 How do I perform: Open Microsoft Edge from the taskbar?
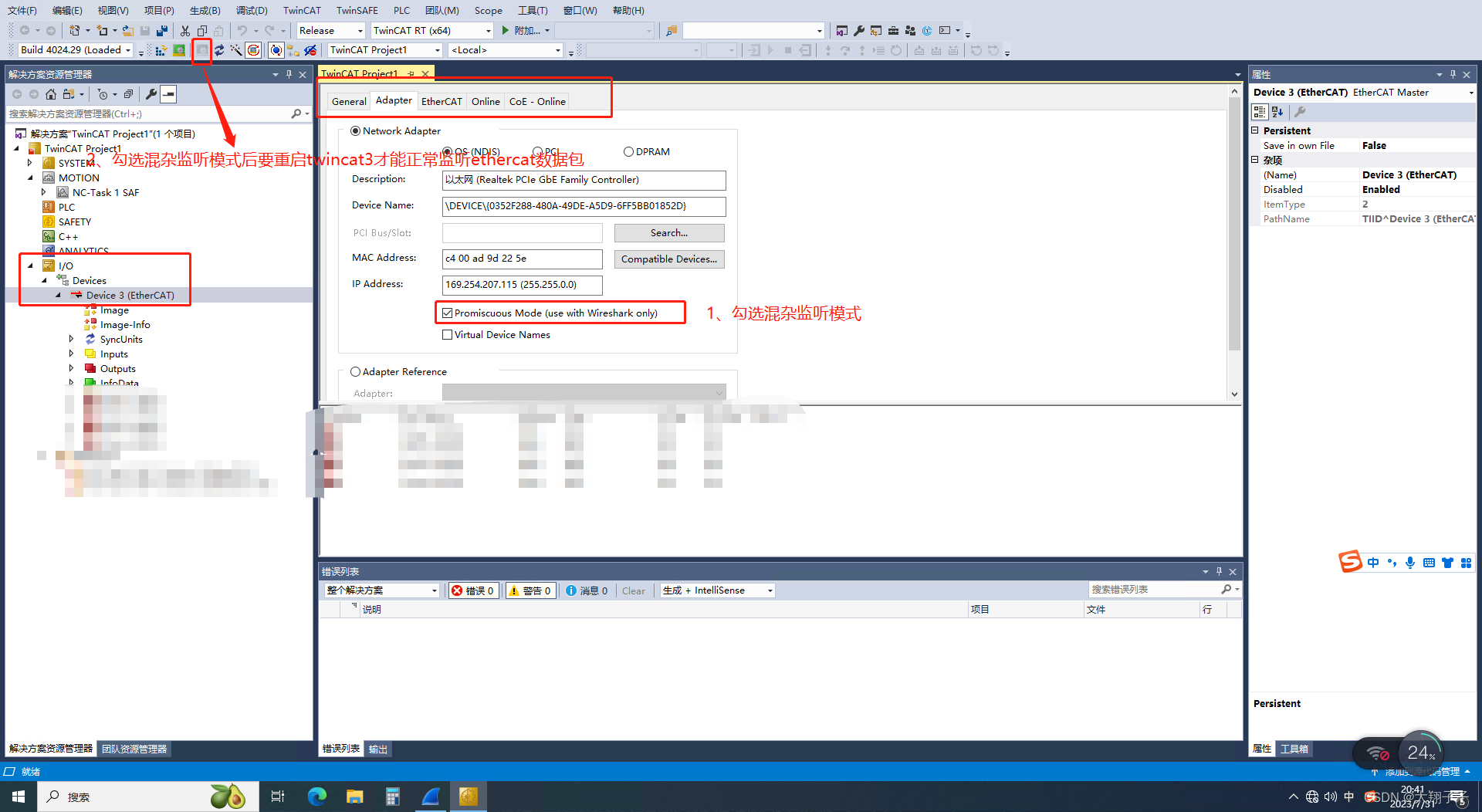[317, 797]
